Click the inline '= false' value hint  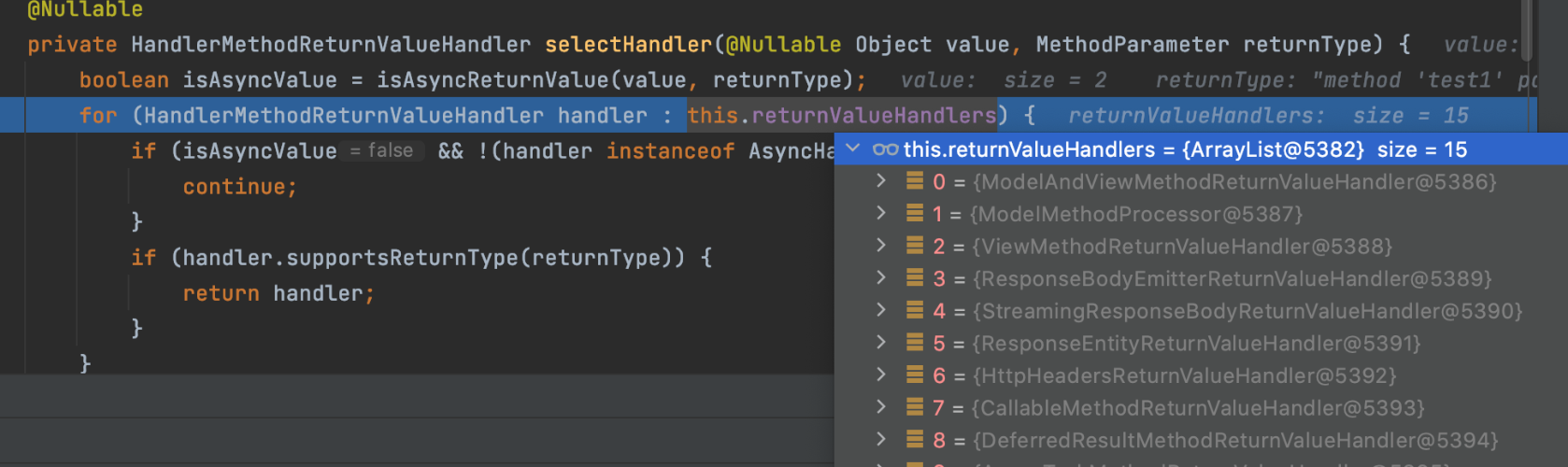381,150
